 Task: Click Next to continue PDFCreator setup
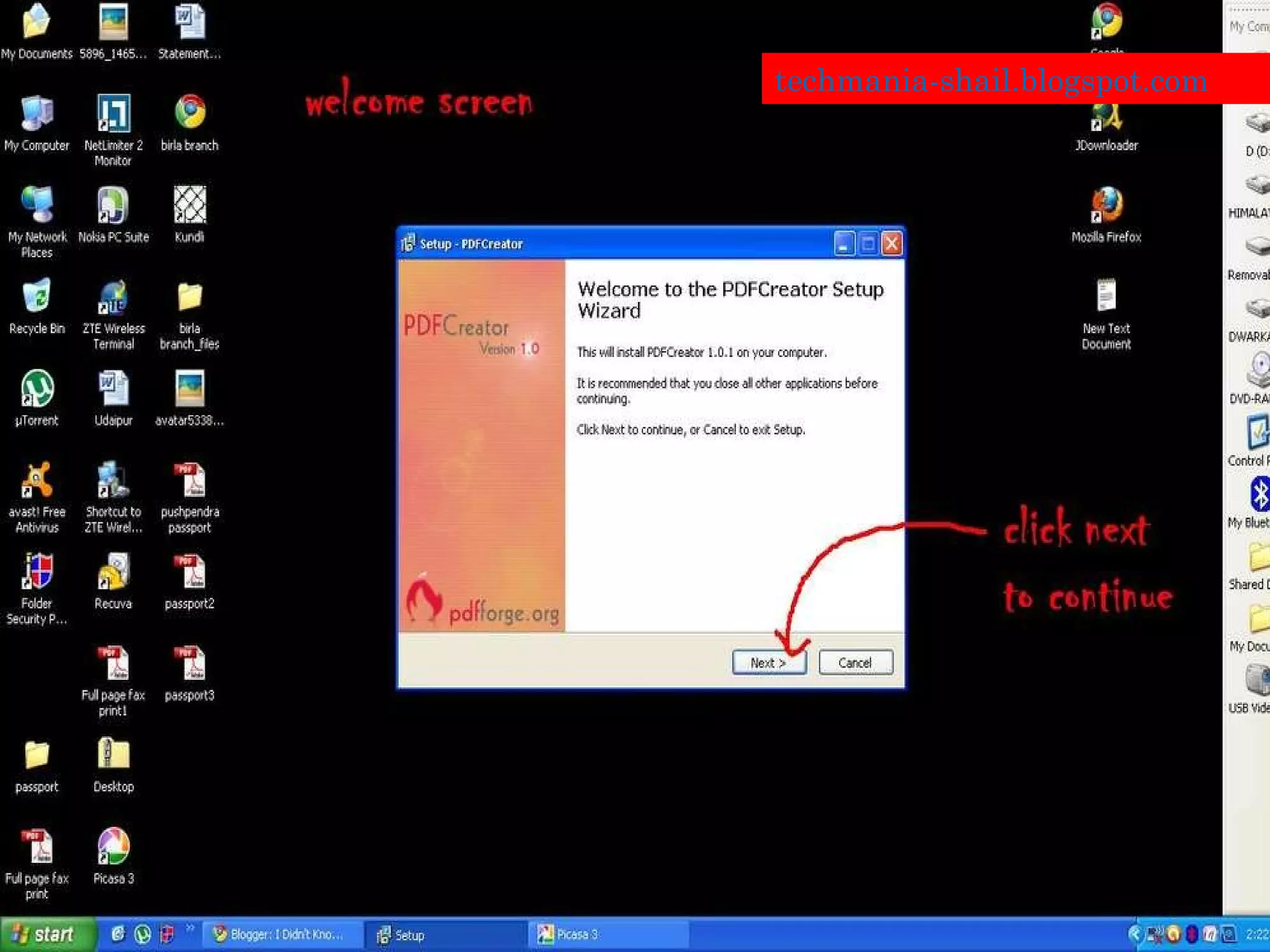(x=768, y=662)
